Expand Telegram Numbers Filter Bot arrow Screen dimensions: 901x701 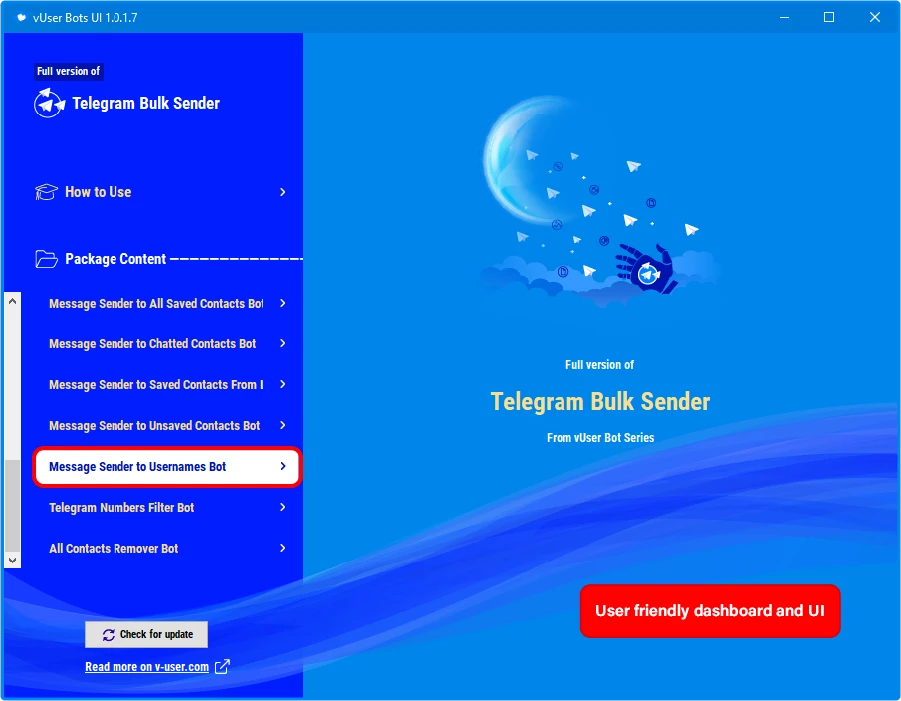pos(283,507)
